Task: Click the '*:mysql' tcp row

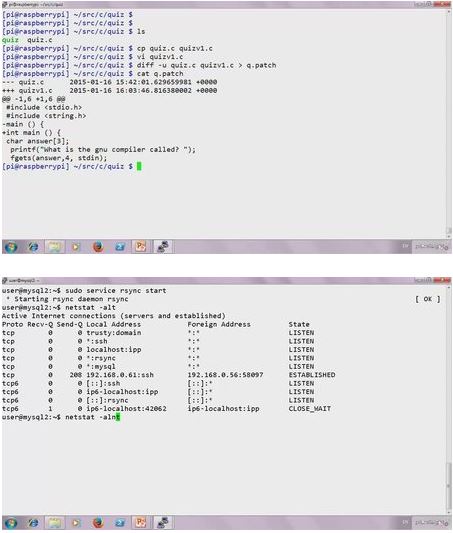Action: click(x=158, y=366)
